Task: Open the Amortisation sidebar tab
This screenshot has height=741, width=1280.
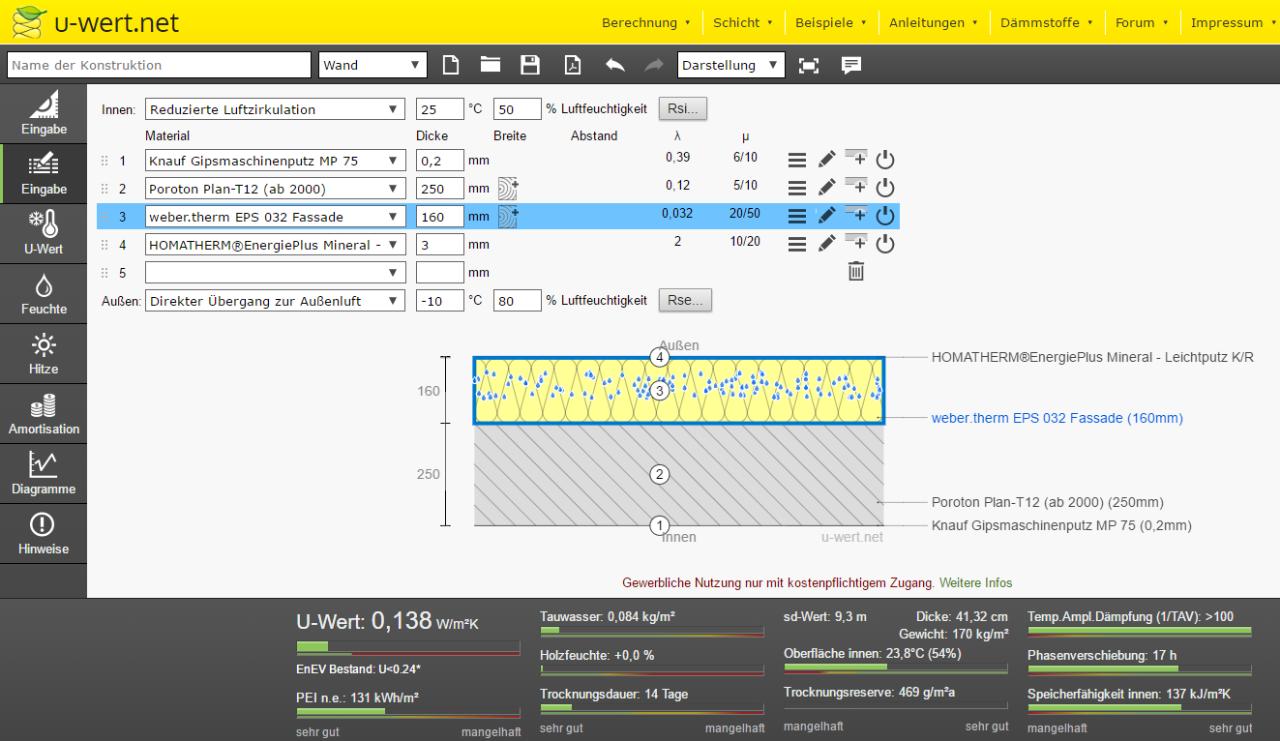Action: (43, 414)
